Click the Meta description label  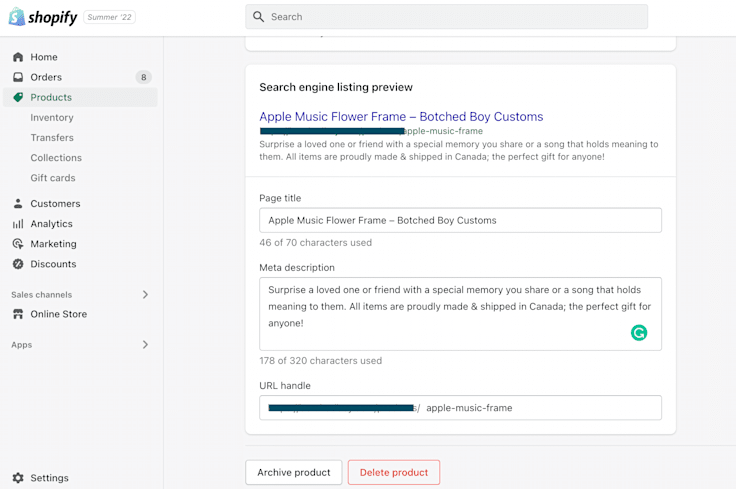click(x=297, y=267)
